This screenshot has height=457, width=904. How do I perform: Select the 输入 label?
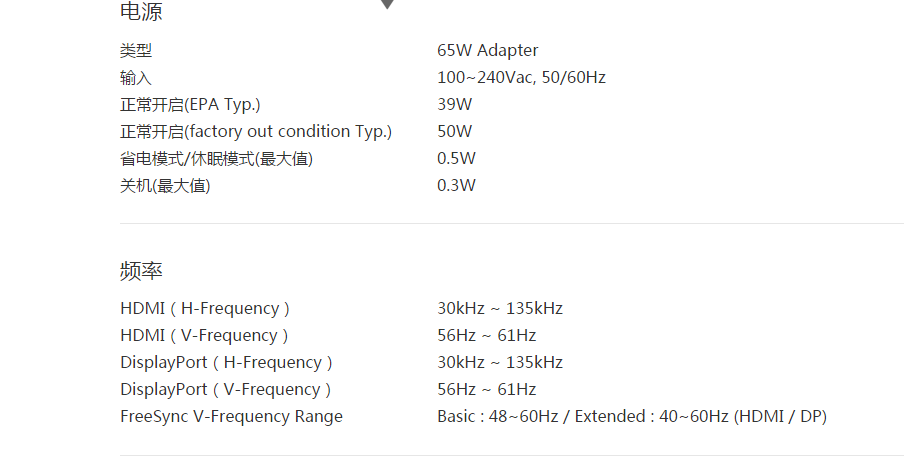[136, 77]
